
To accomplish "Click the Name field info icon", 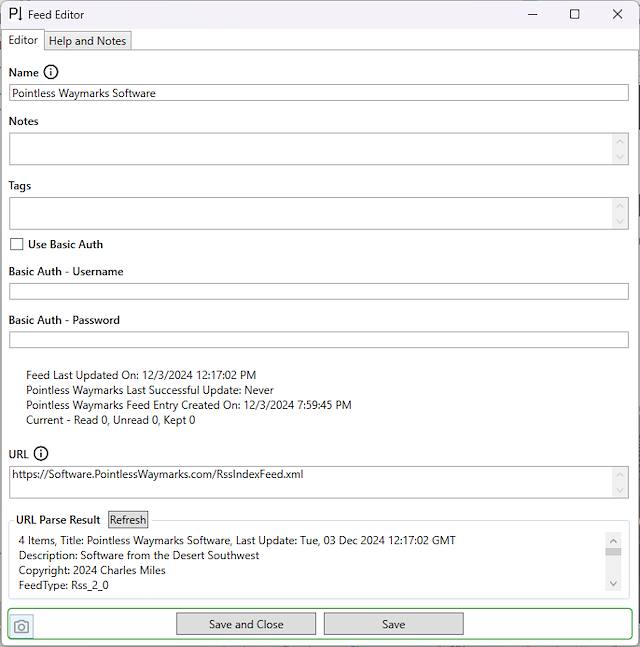I will [x=51, y=72].
